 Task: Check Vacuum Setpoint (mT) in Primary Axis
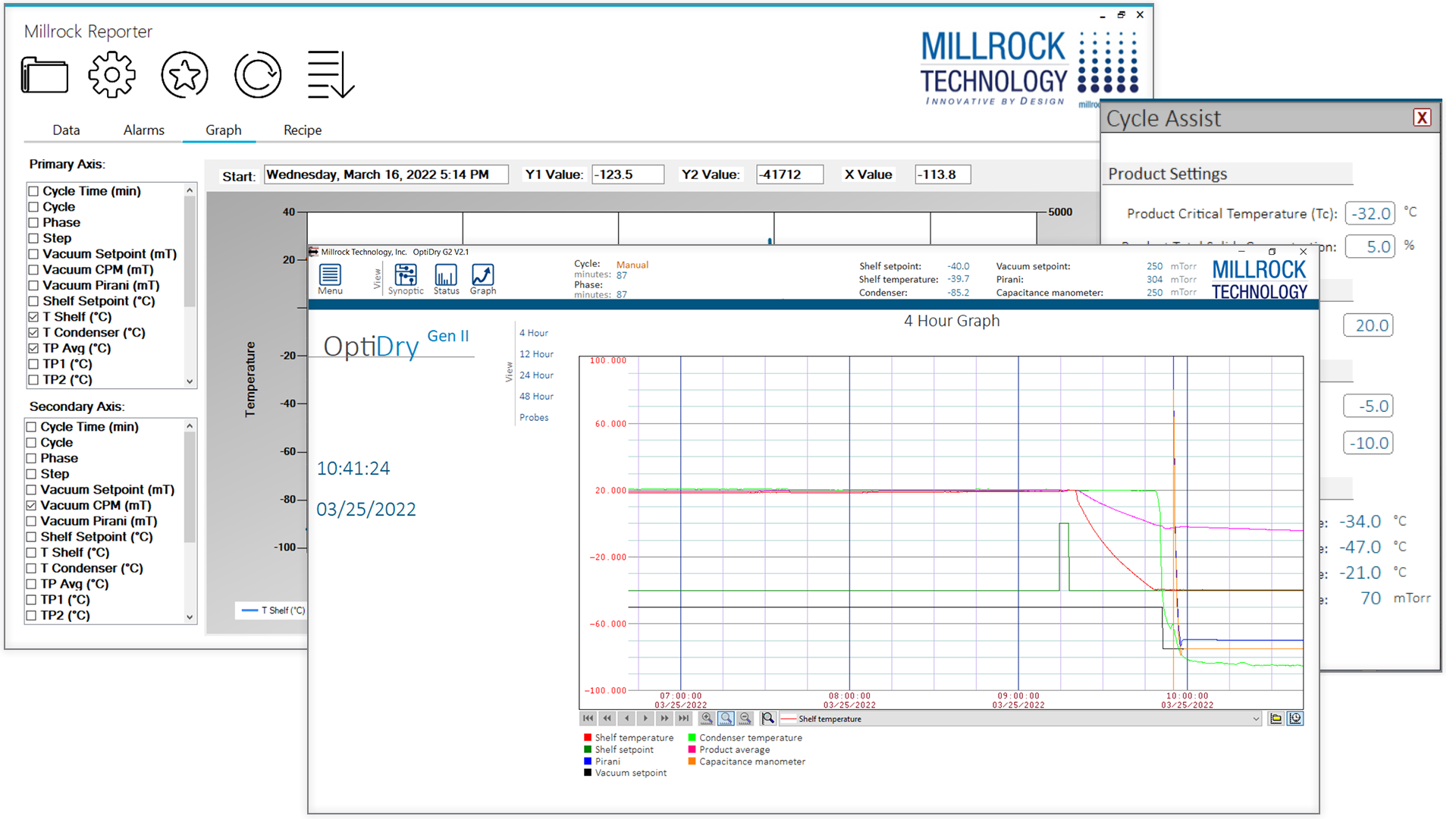pos(33,254)
